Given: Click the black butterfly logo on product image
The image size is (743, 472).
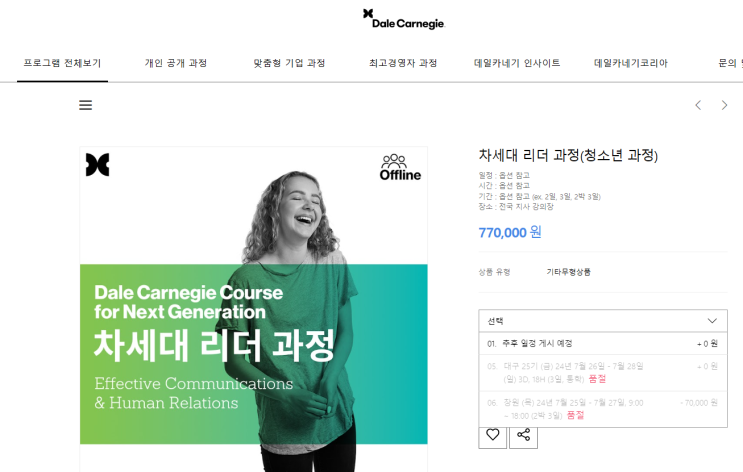Looking at the screenshot, I should coord(98,164).
